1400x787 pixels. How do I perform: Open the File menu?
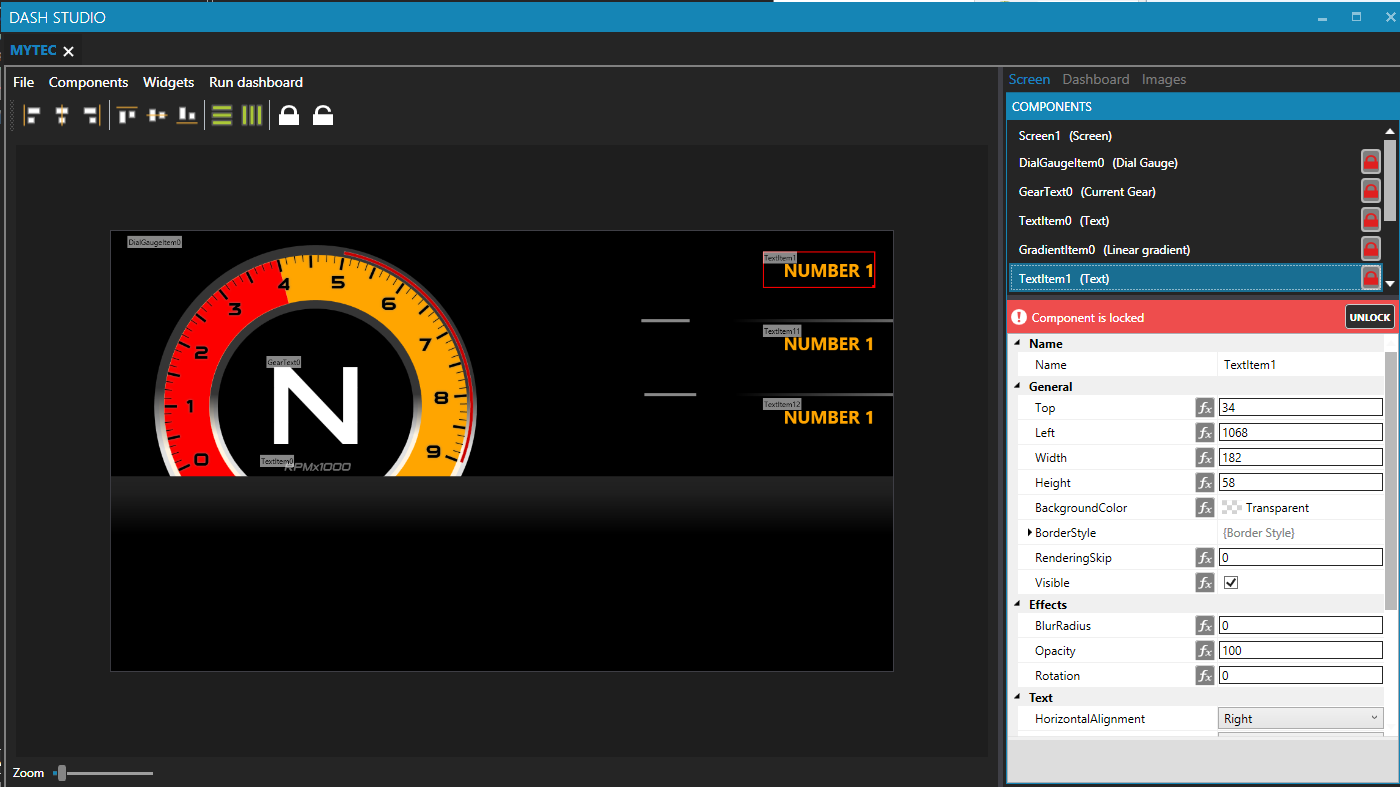tap(23, 82)
